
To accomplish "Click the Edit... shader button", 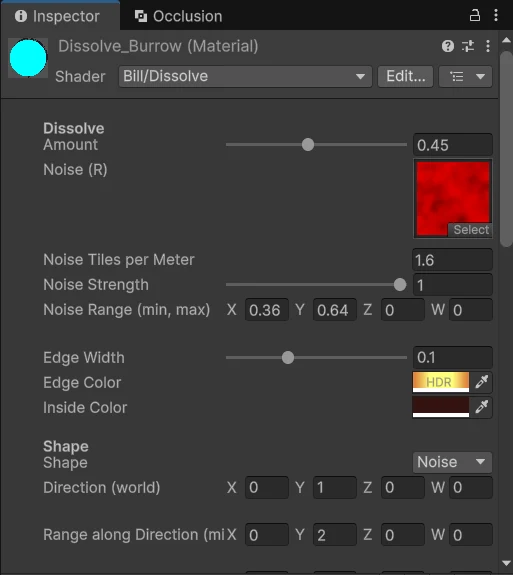I will (406, 76).
